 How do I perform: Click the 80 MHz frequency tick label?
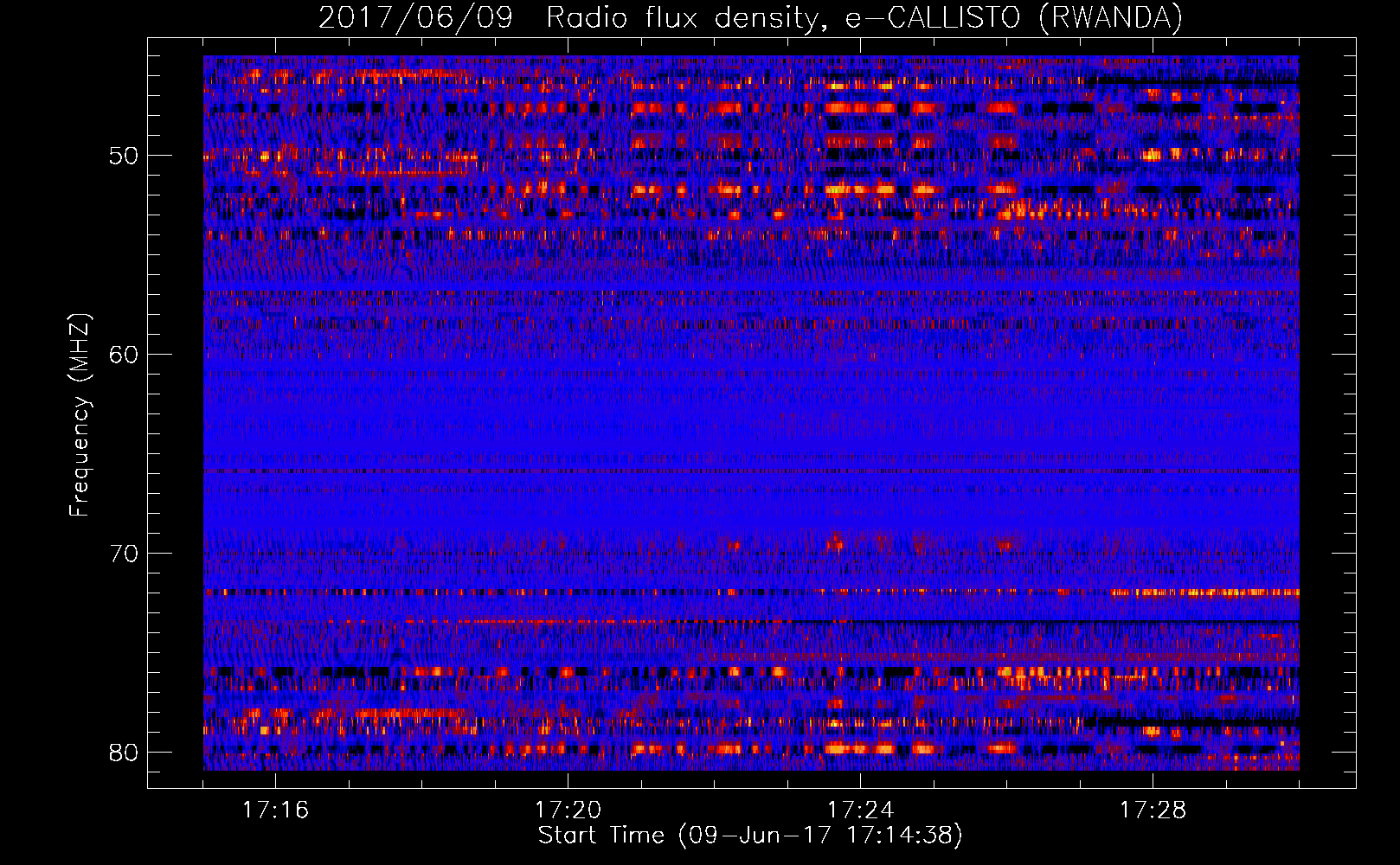pos(124,753)
